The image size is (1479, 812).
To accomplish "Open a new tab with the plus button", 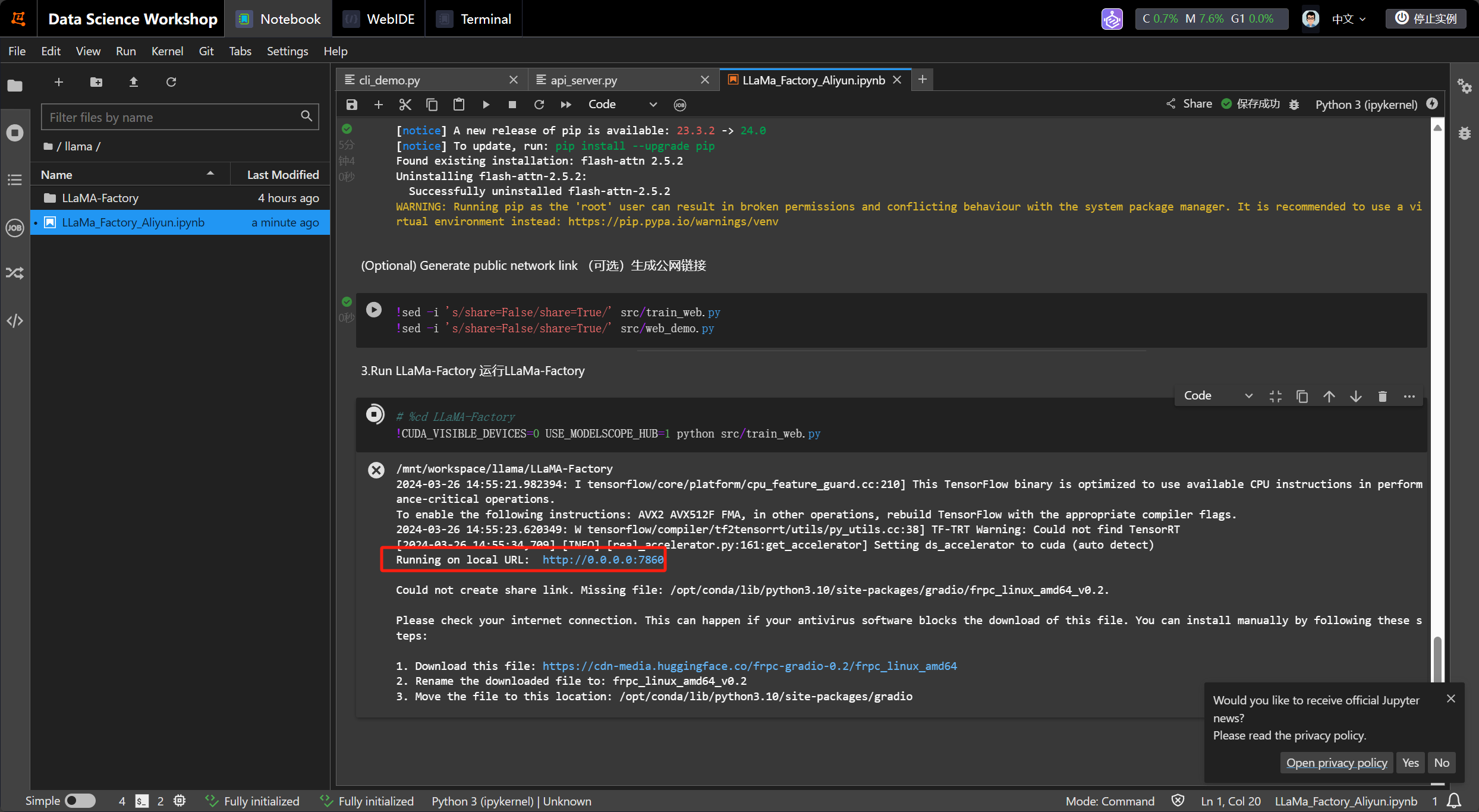I will click(923, 79).
